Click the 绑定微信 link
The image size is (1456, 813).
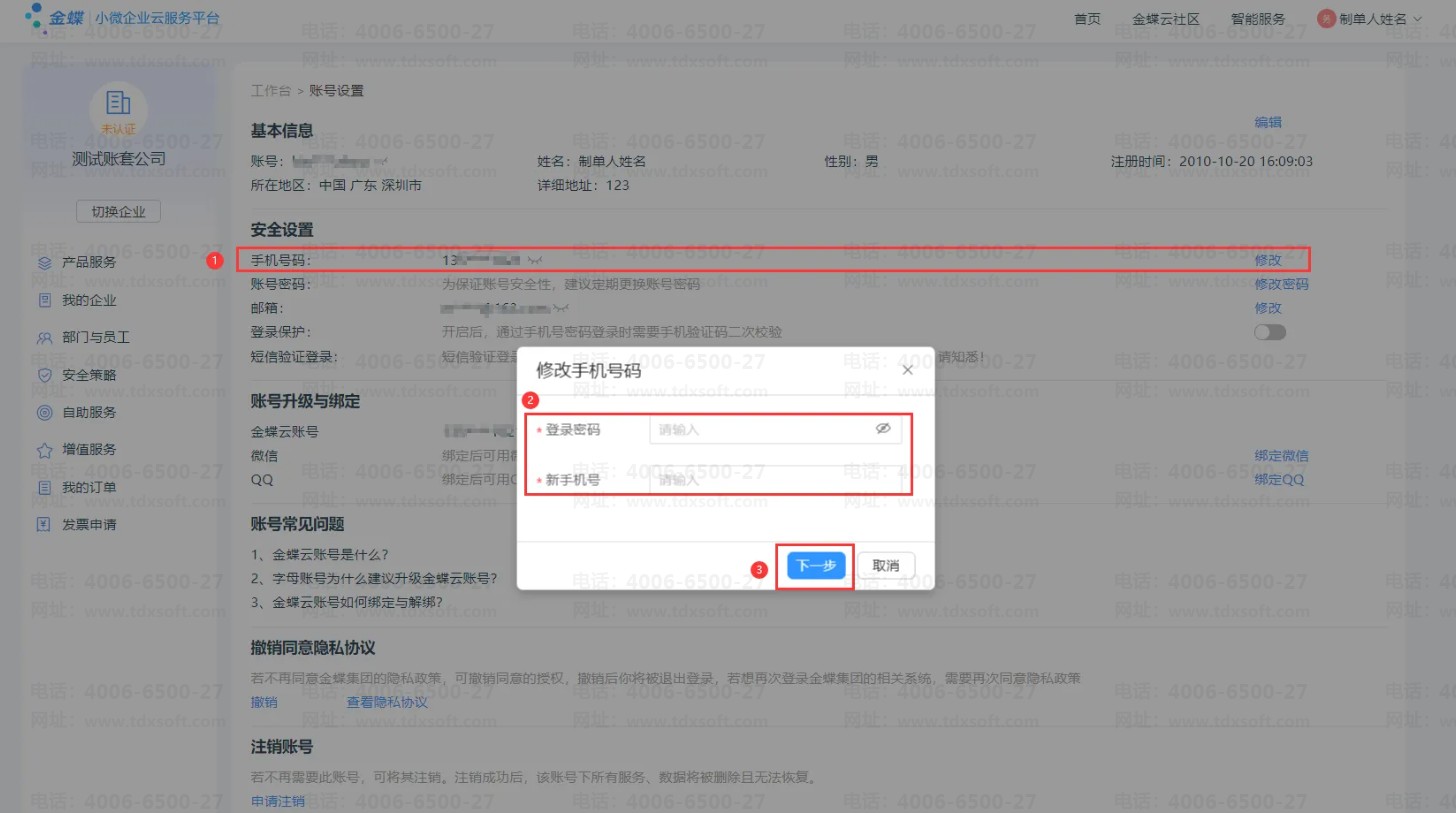[x=1281, y=456]
